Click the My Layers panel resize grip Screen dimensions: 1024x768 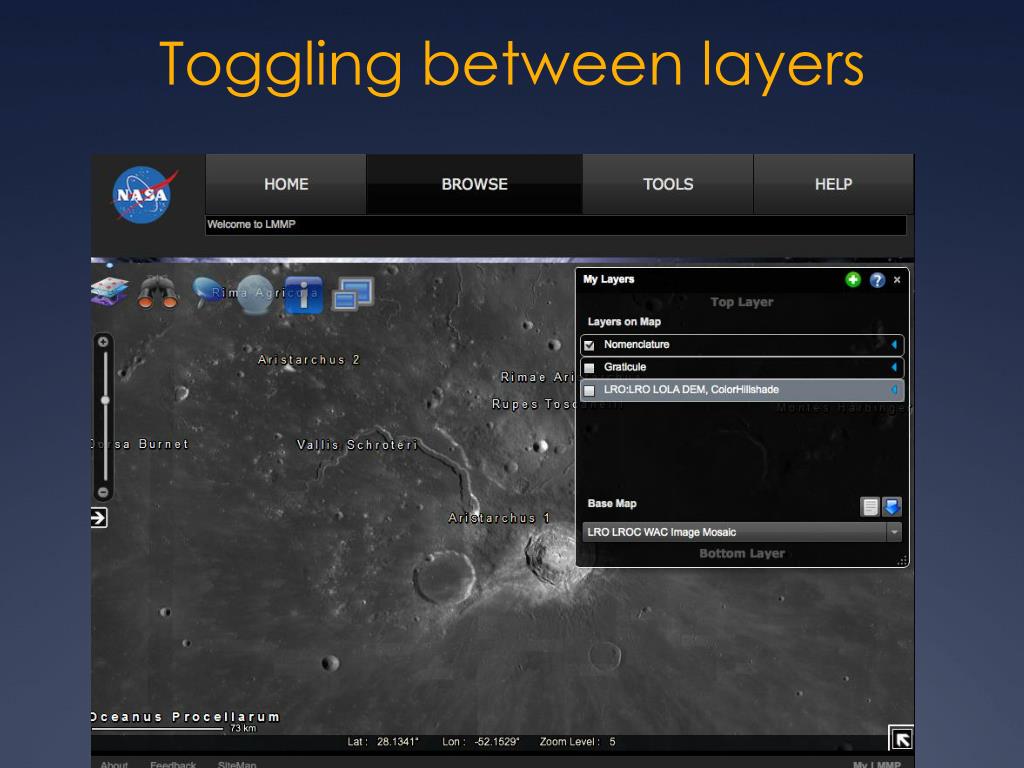coord(902,560)
